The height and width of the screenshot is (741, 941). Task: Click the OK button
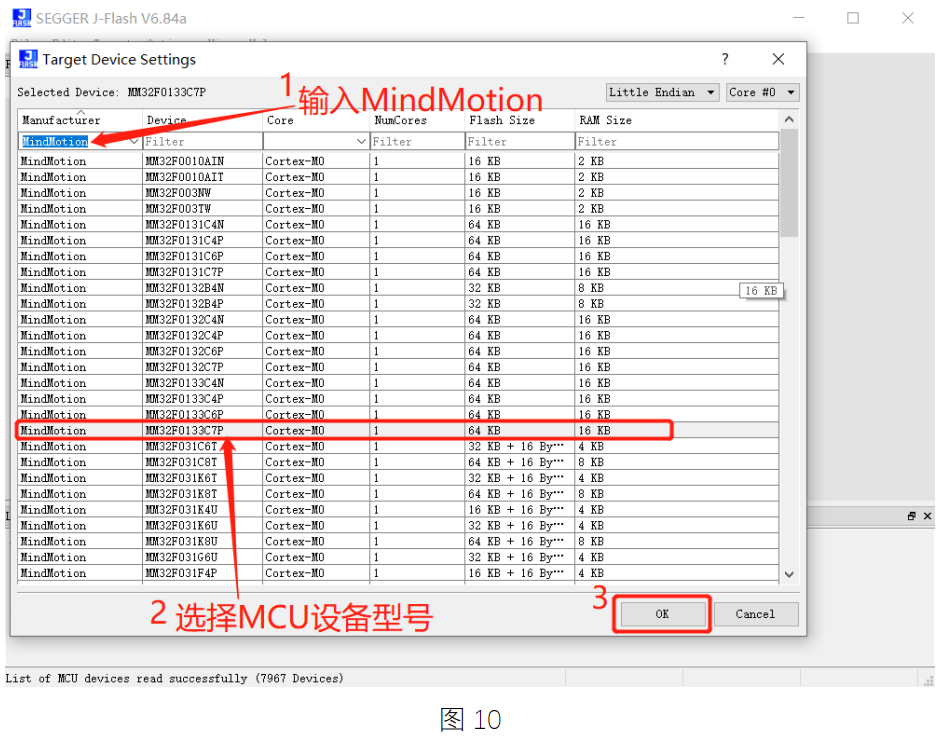(662, 614)
